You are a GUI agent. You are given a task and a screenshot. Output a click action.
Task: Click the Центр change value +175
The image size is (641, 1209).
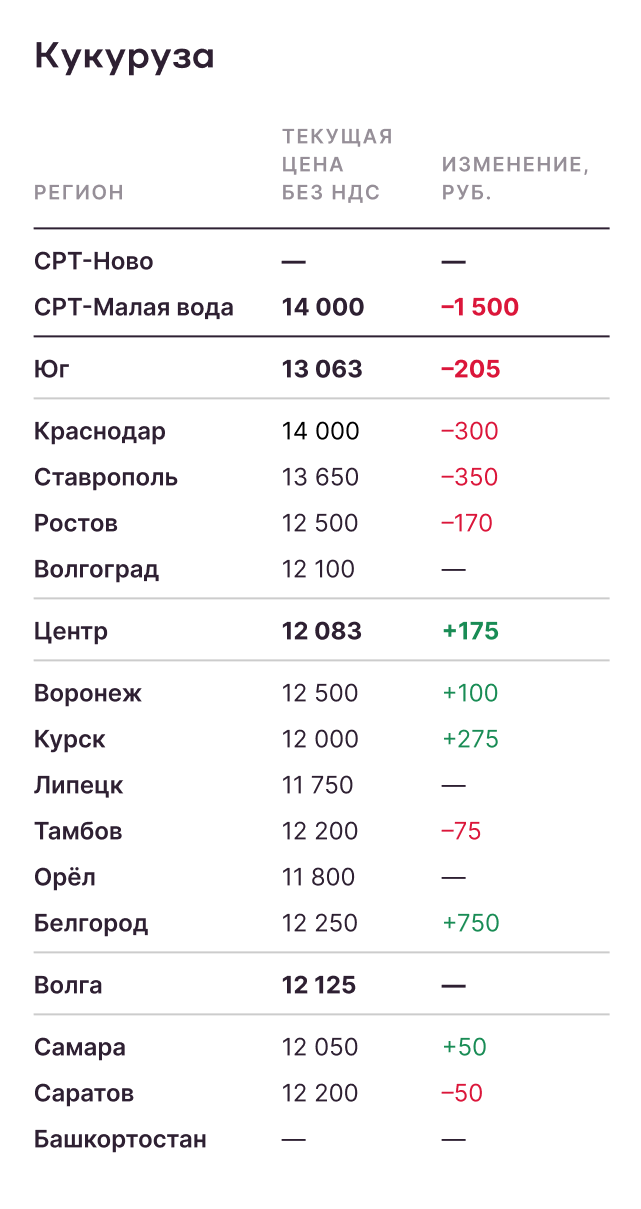coord(470,632)
